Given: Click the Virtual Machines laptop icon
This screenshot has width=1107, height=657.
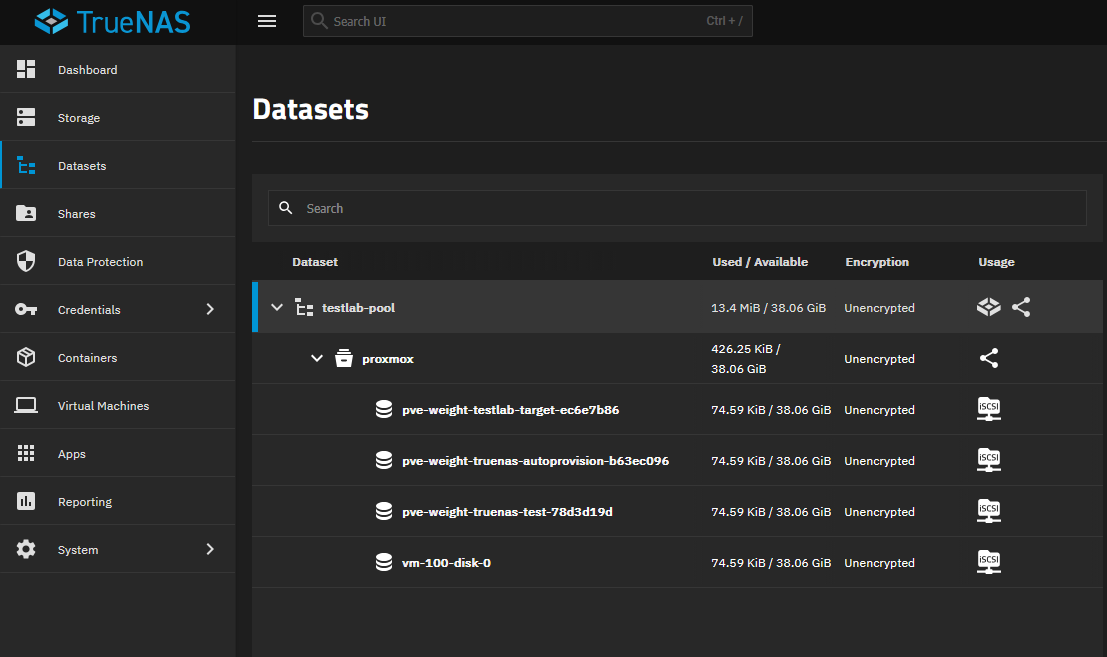Looking at the screenshot, I should tap(26, 405).
